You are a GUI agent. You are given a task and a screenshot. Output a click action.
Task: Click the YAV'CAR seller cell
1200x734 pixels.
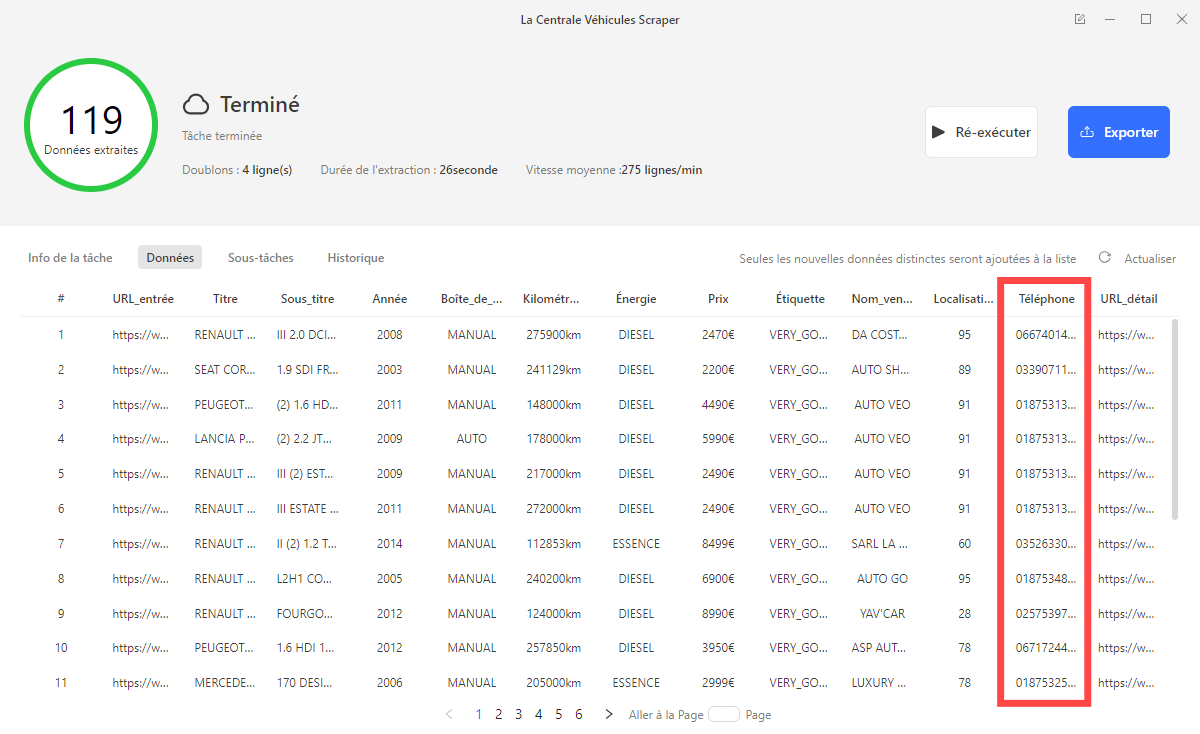coord(881,613)
